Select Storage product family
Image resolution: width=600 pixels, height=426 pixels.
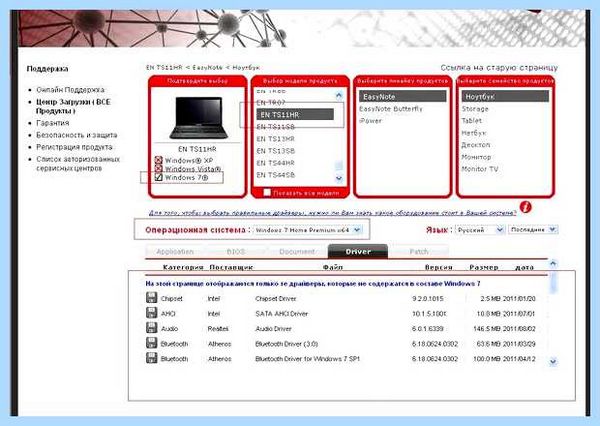[475, 109]
